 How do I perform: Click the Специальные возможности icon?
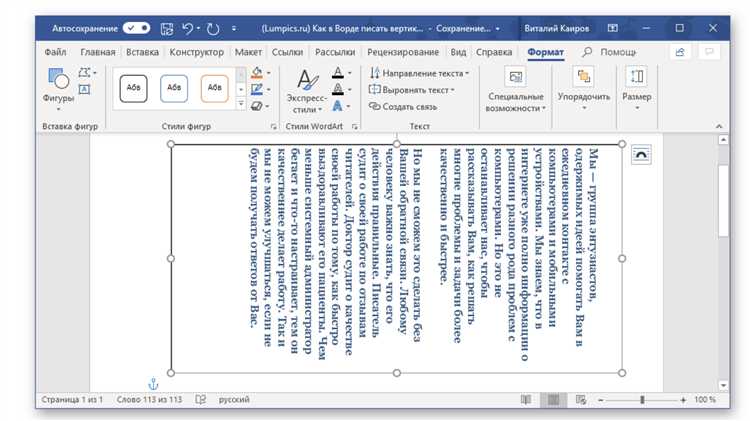coord(514,88)
